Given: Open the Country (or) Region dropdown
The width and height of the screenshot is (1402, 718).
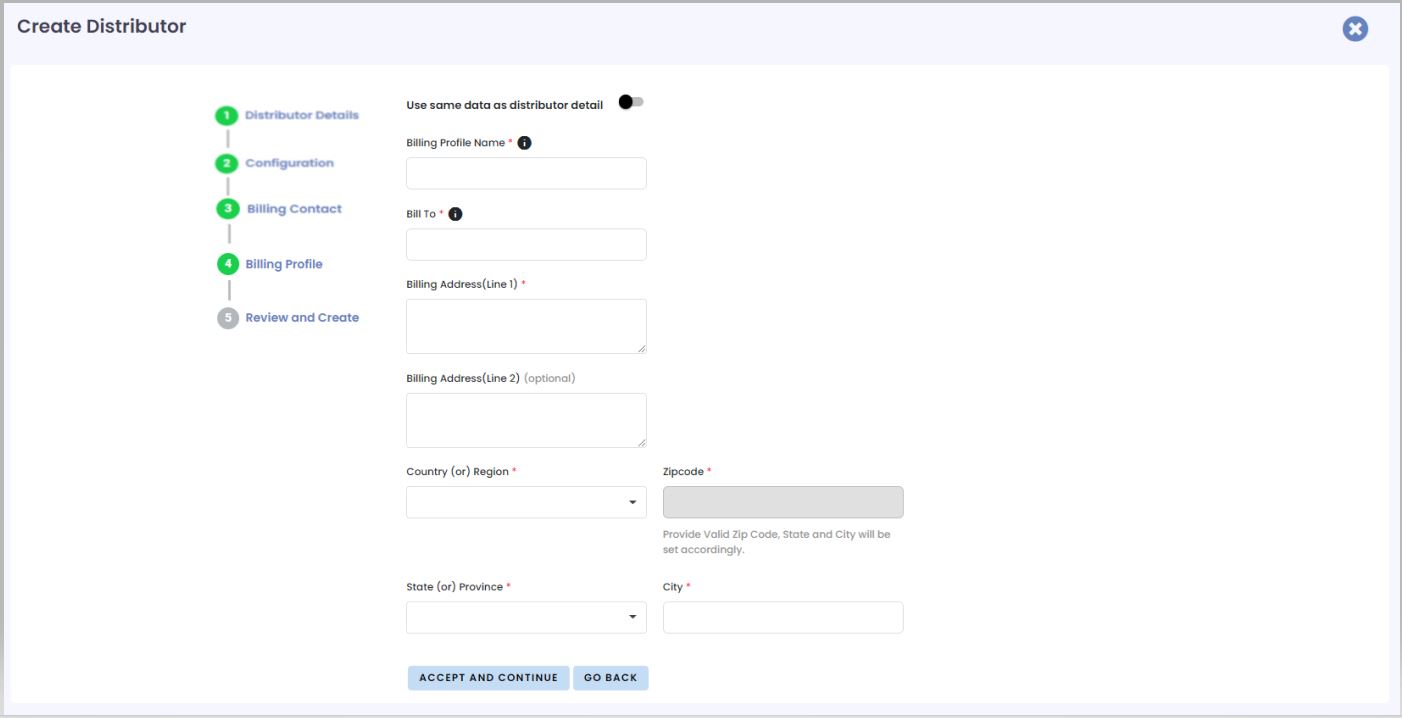Looking at the screenshot, I should pos(526,502).
